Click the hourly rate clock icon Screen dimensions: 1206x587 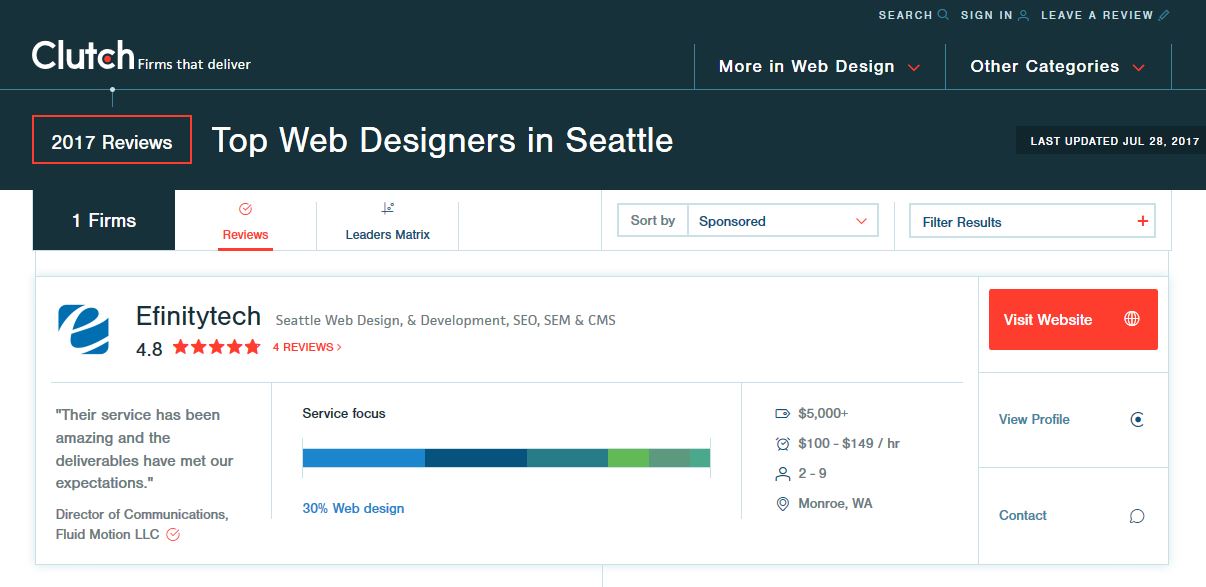pyautogui.click(x=783, y=443)
